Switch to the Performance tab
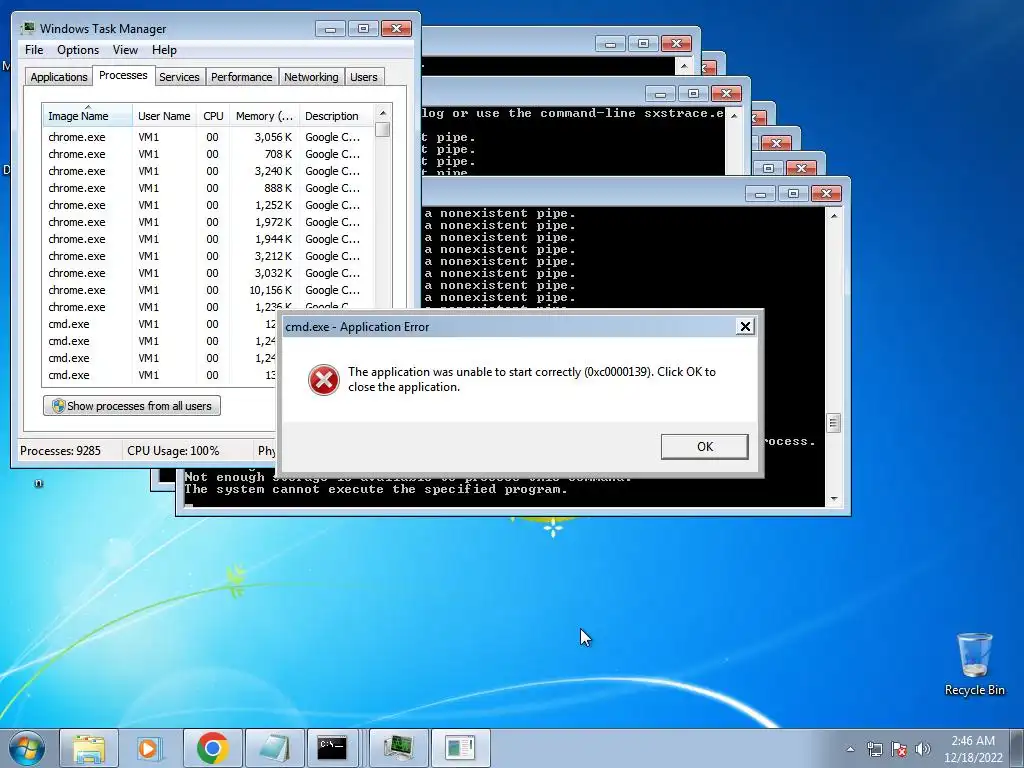1024x768 pixels. [x=242, y=77]
